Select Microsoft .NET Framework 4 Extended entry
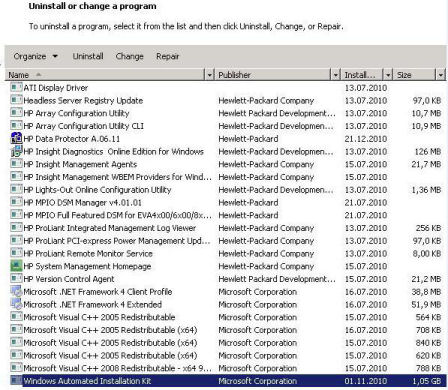Viewport: 448px width, 390px height. tap(92, 304)
